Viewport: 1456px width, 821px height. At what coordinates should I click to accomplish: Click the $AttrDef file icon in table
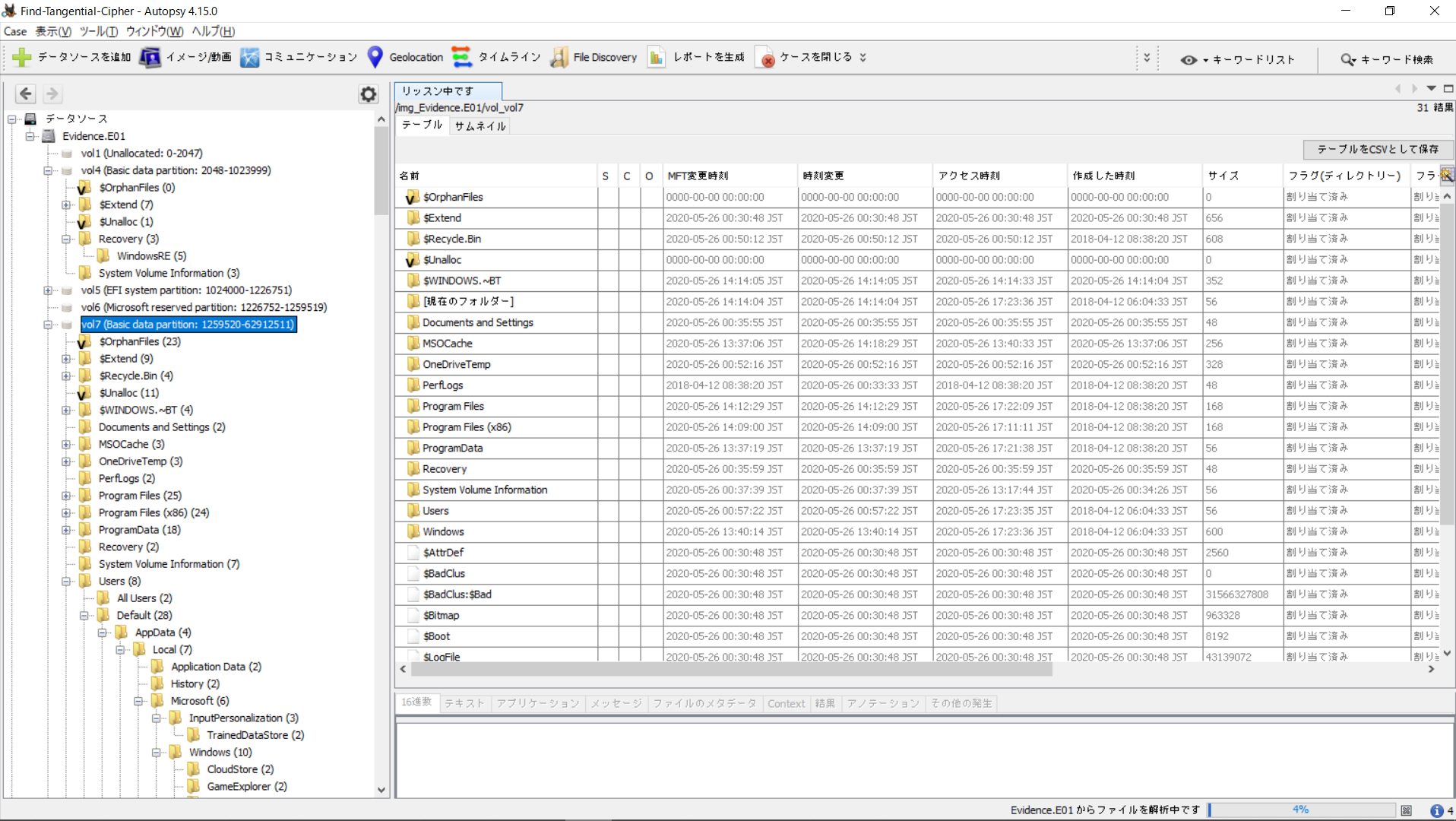pyautogui.click(x=413, y=553)
